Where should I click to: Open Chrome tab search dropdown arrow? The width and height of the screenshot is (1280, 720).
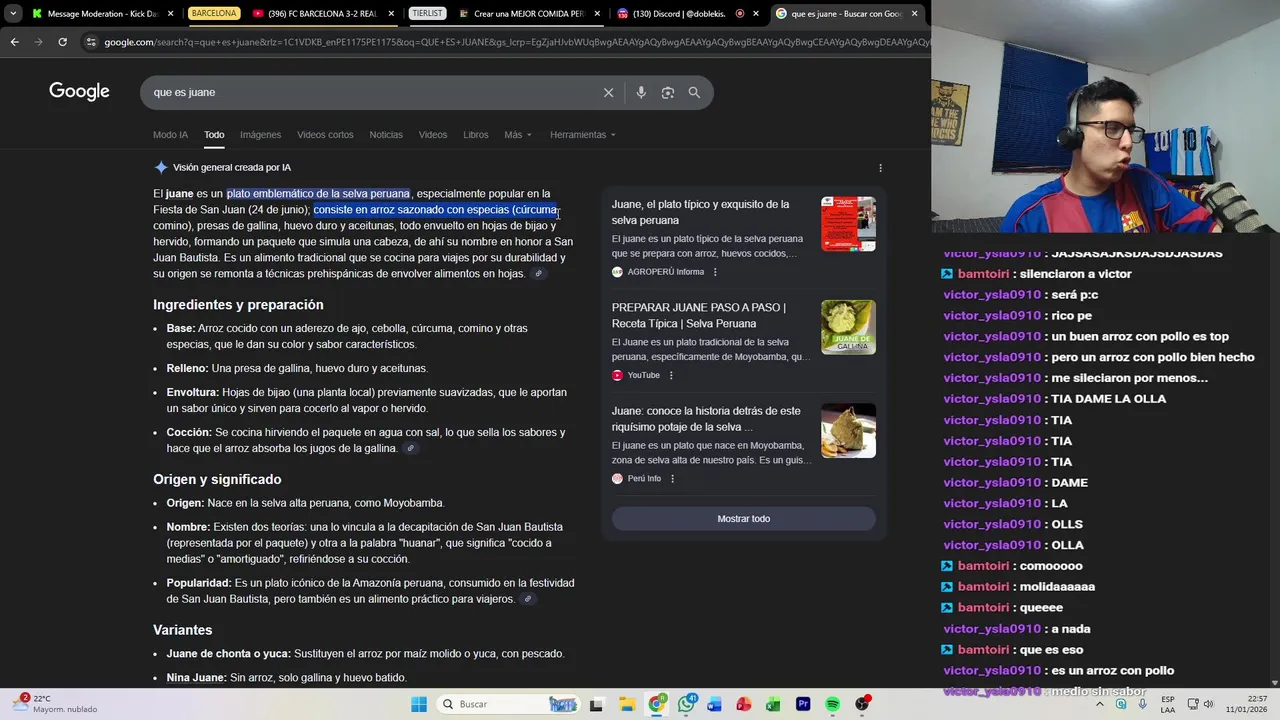pos(13,14)
